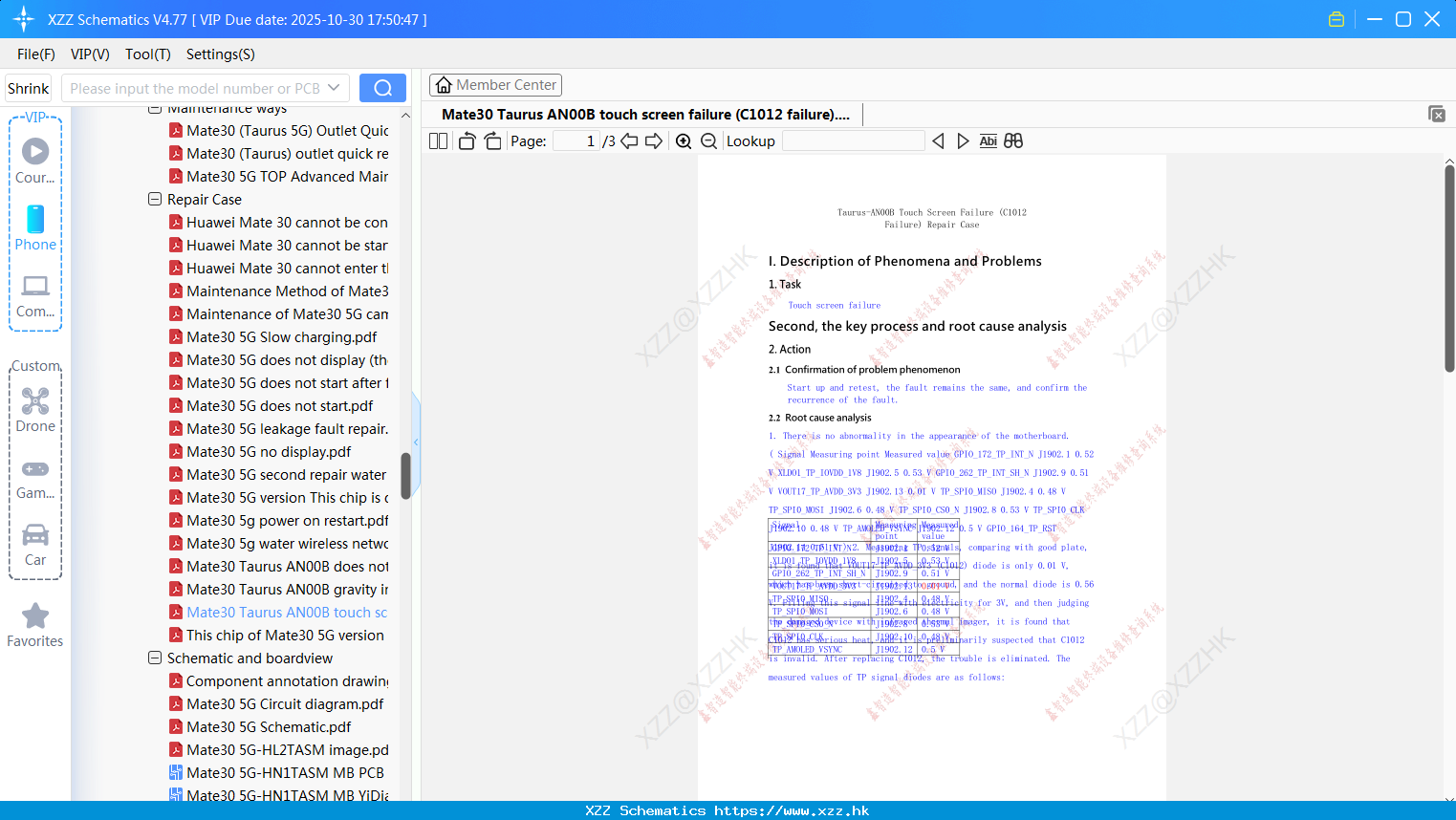Image resolution: width=1456 pixels, height=820 pixels.
Task: Open This chip of Mate30 5G version file
Action: pyautogui.click(x=276, y=635)
